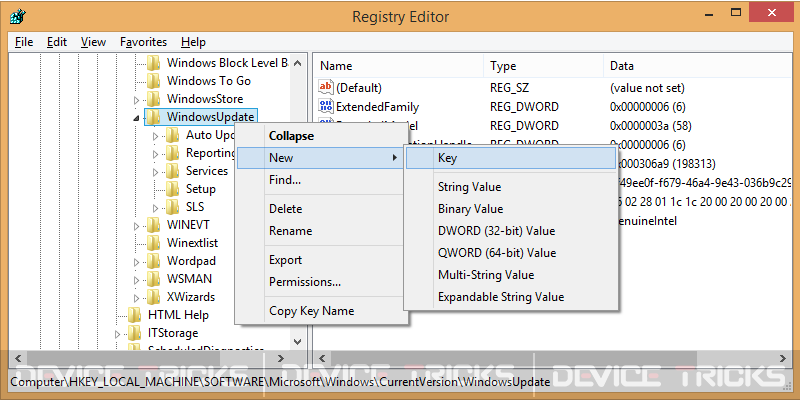Click the tree pane scroll down arrow

click(298, 341)
